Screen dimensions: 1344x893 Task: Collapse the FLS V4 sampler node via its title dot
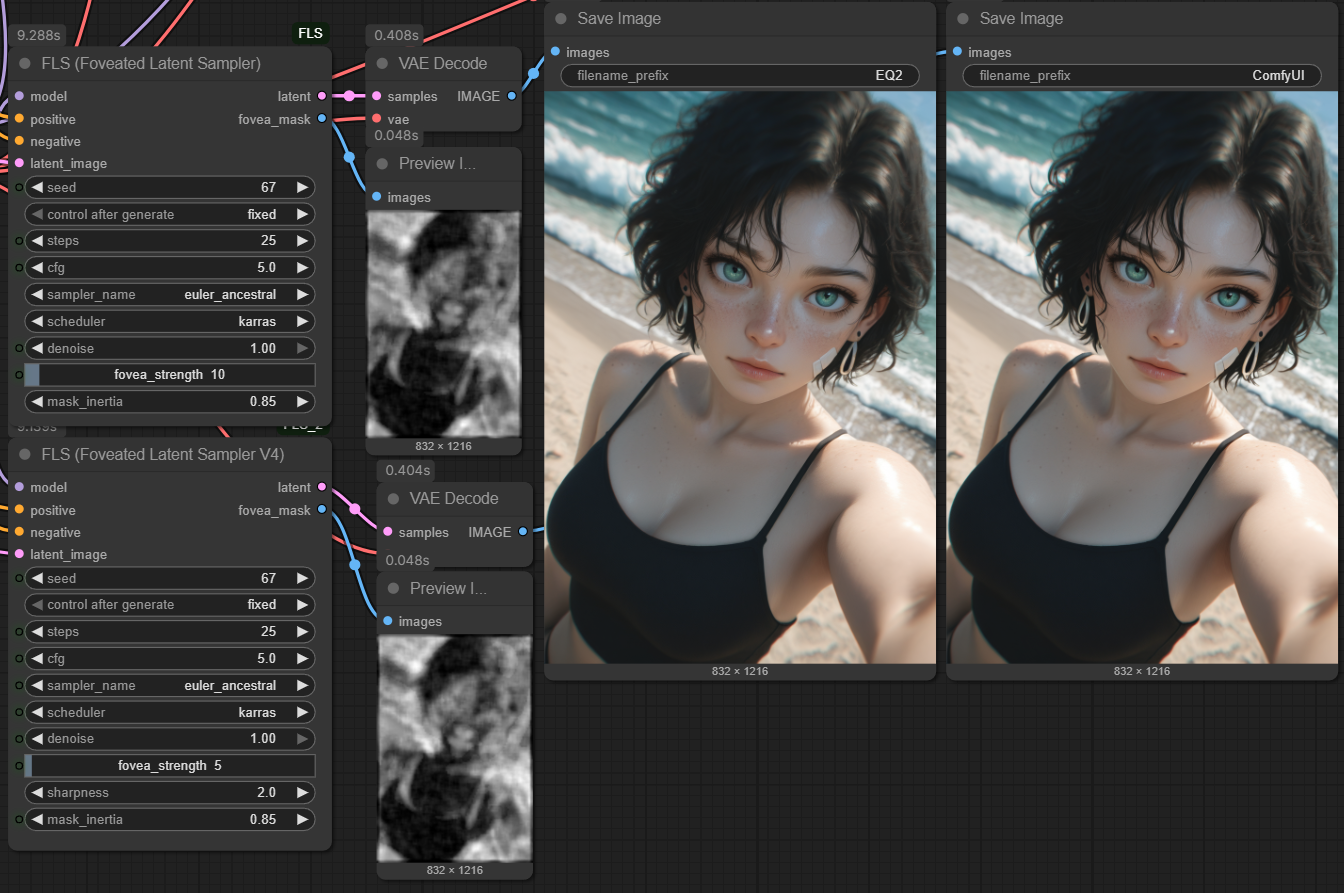click(25, 455)
